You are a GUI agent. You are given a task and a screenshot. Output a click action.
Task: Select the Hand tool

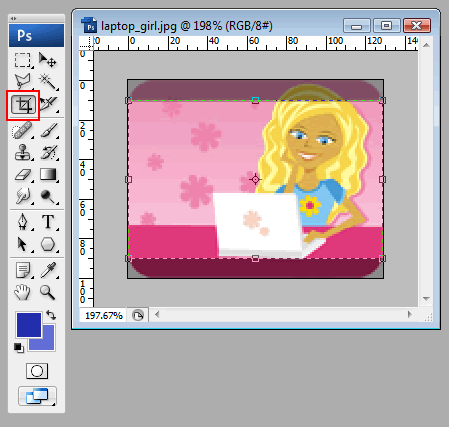(22, 292)
